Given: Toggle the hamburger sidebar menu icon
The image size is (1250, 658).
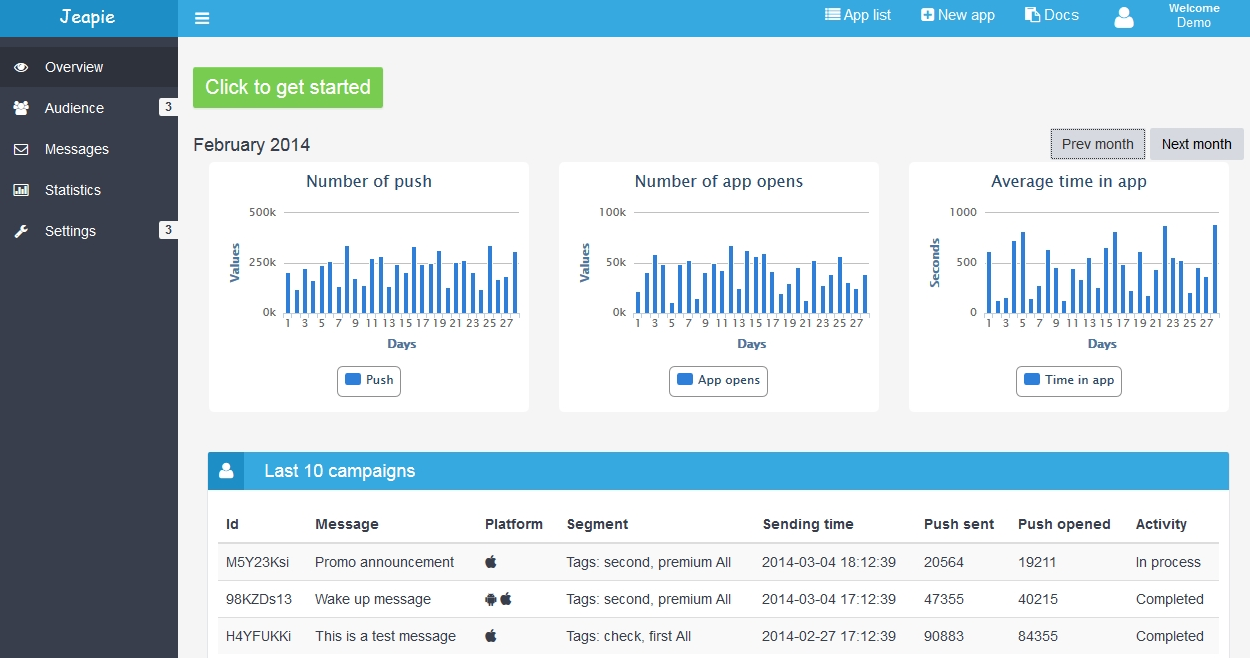Looking at the screenshot, I should [202, 18].
